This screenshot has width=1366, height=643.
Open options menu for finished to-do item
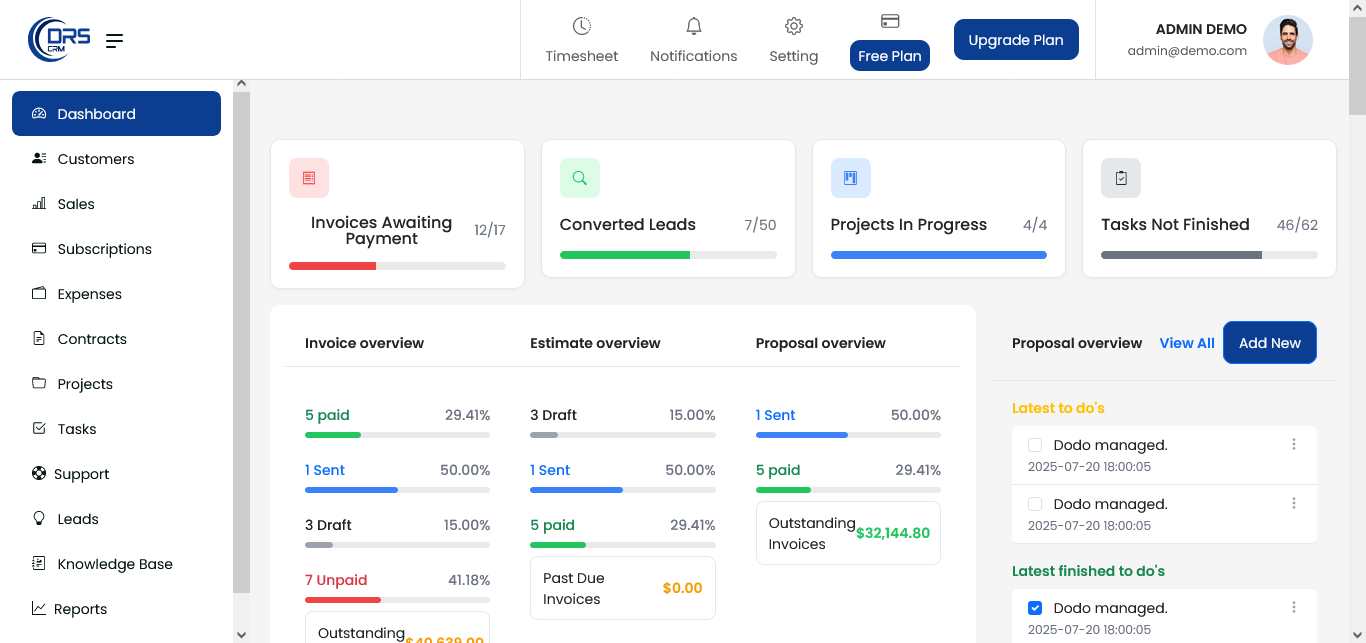[x=1294, y=608]
